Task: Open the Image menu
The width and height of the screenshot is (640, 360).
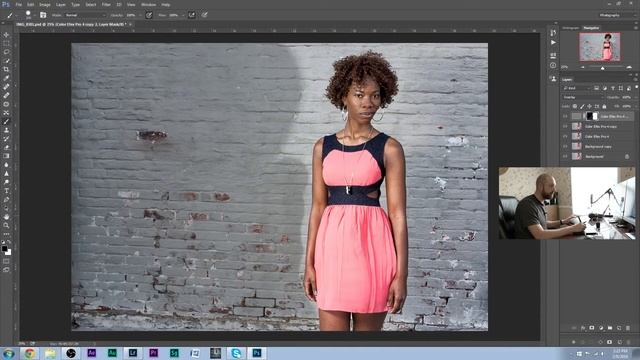Action: [x=44, y=4]
